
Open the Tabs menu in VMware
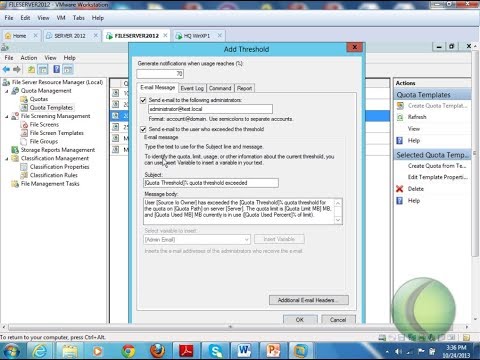[x=79, y=18]
